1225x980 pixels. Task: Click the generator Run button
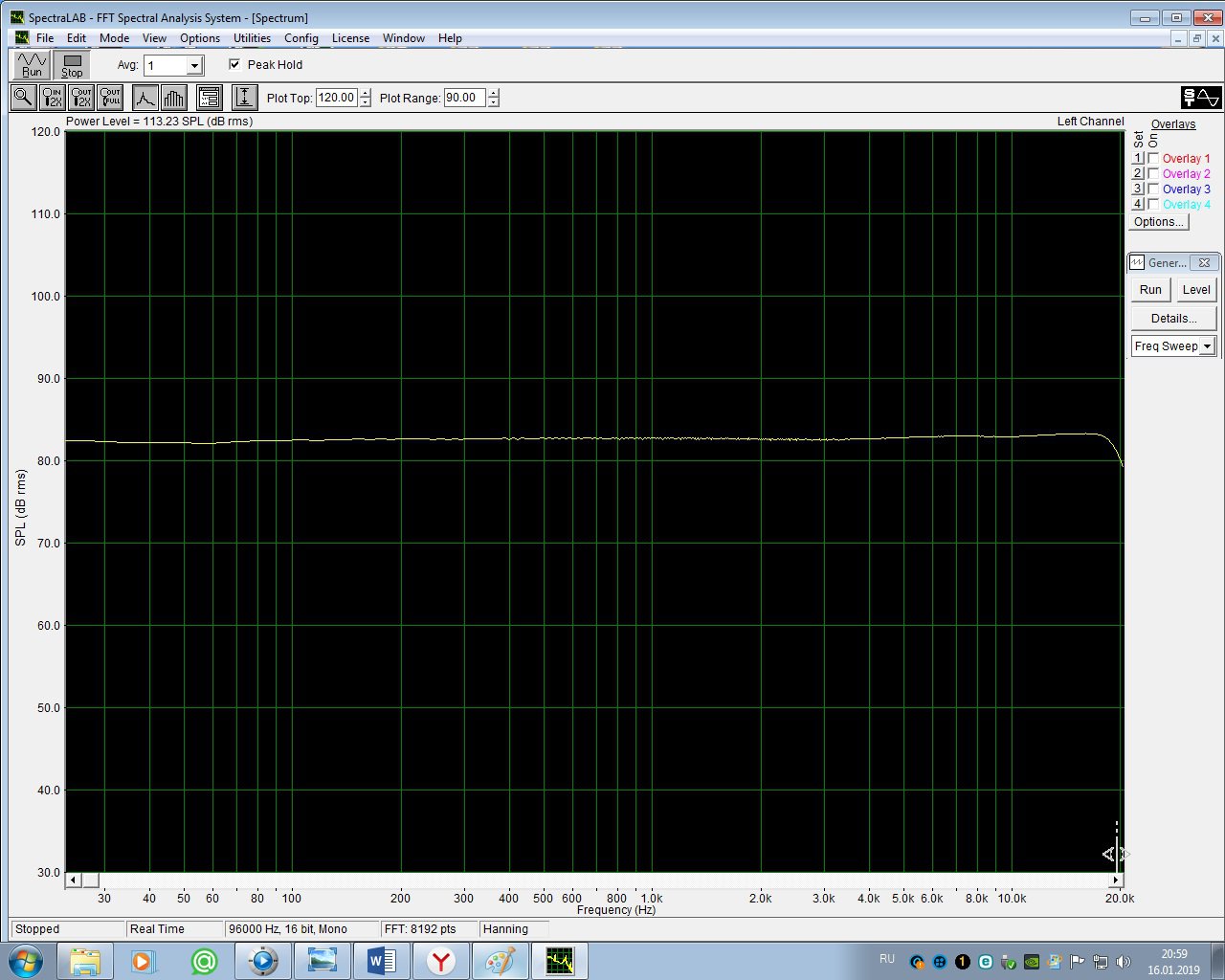tap(1150, 290)
